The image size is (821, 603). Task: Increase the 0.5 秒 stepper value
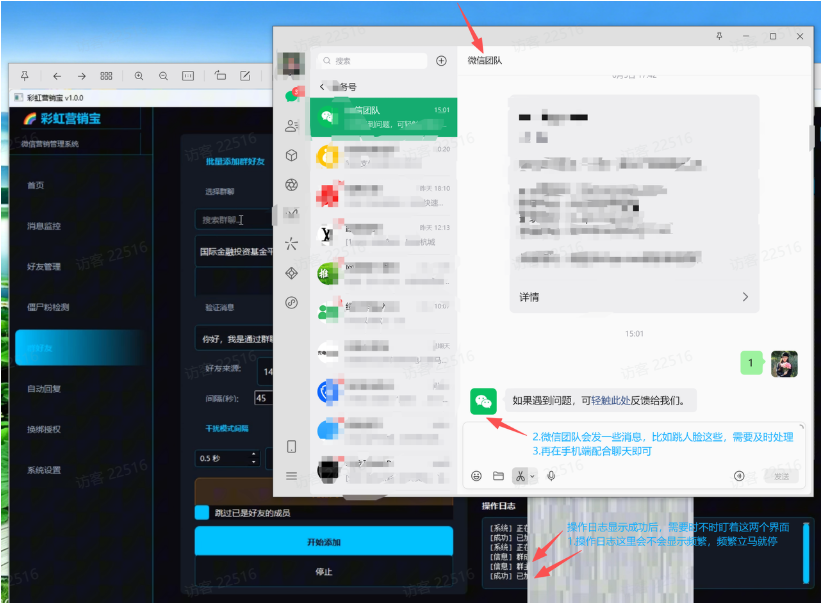point(254,454)
